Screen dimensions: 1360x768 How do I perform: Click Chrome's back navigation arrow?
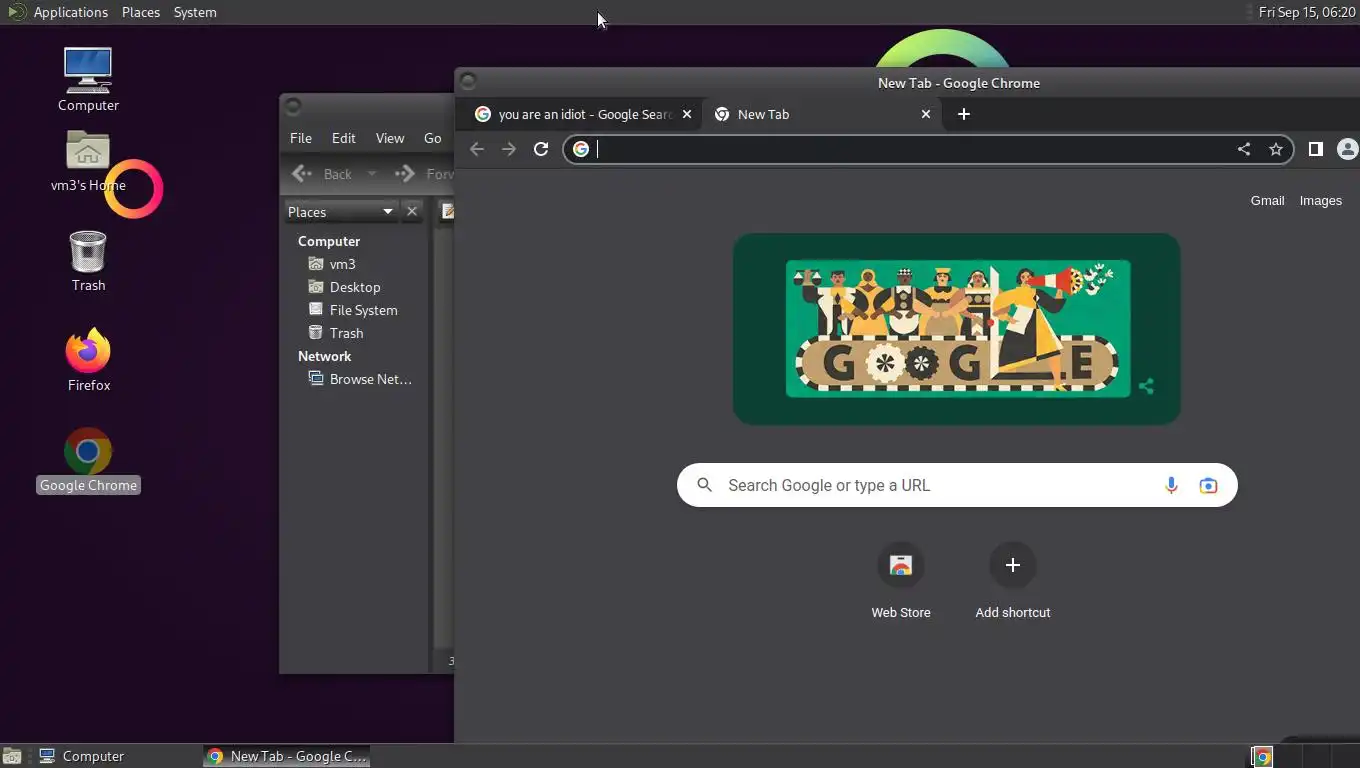[477, 149]
